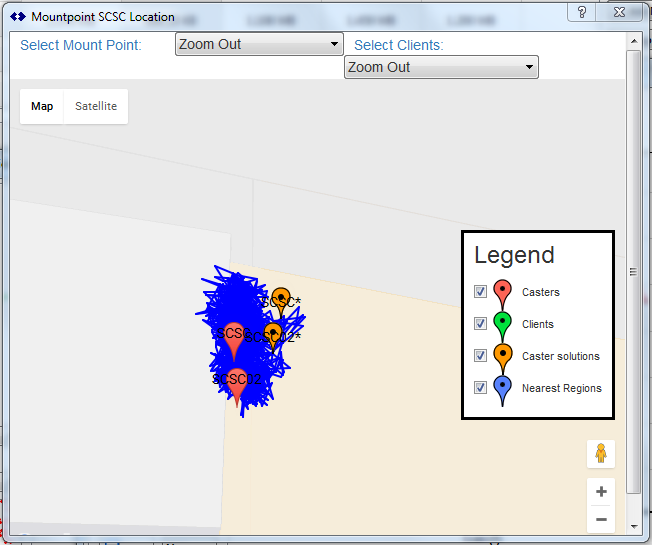Screen dimensions: 652x545
Task: Click the Nearest Regions legend label
Action: (x=562, y=388)
